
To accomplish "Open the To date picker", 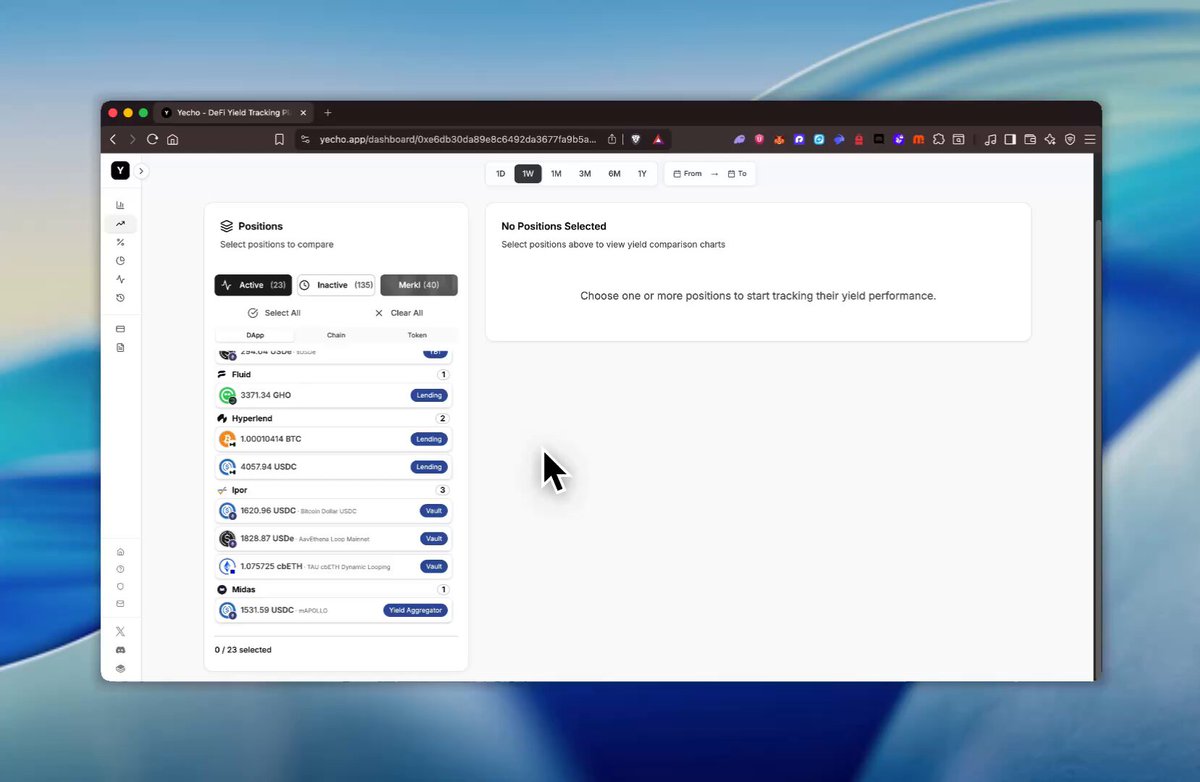I will [737, 174].
